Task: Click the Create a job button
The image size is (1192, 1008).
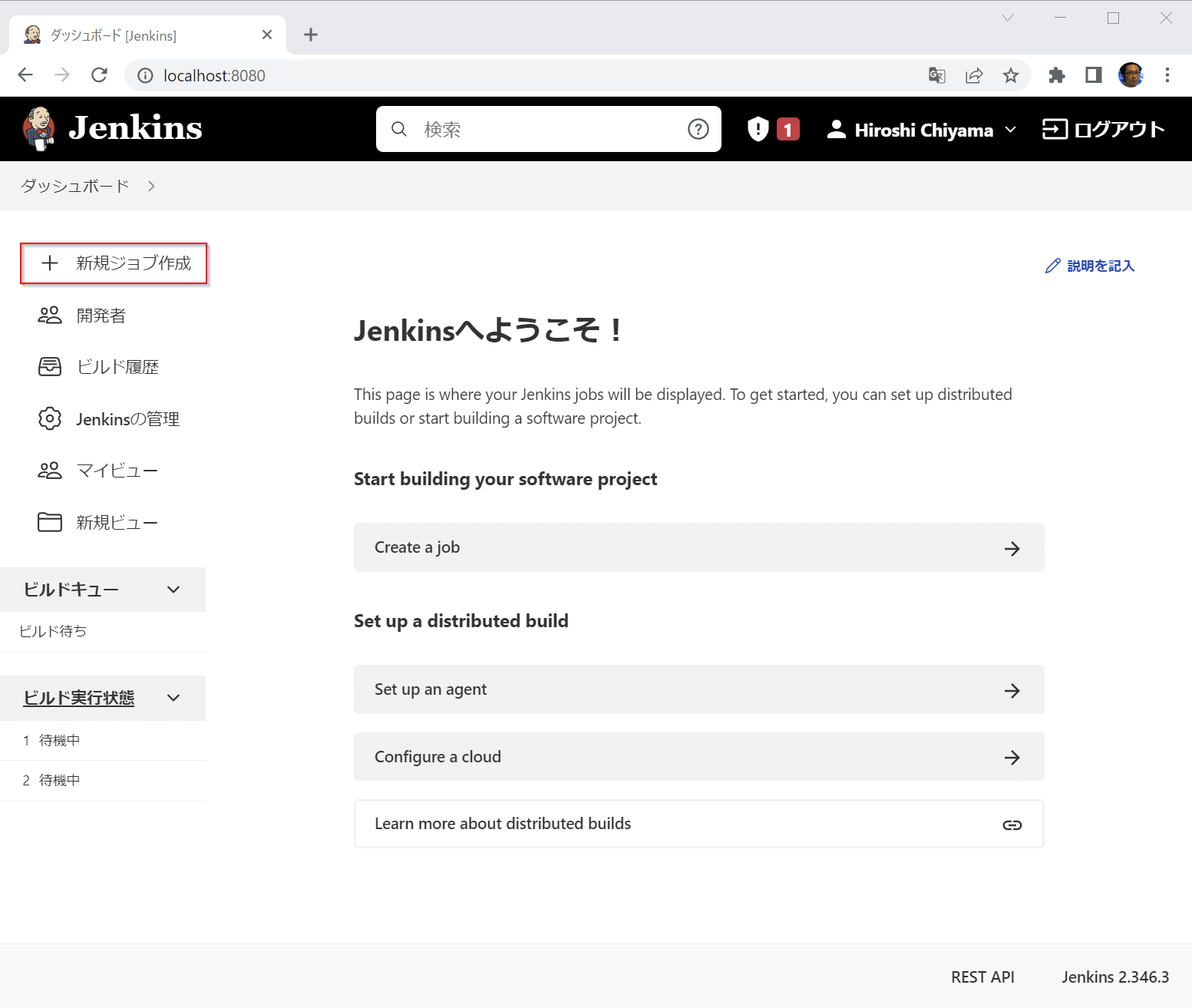Action: click(698, 547)
